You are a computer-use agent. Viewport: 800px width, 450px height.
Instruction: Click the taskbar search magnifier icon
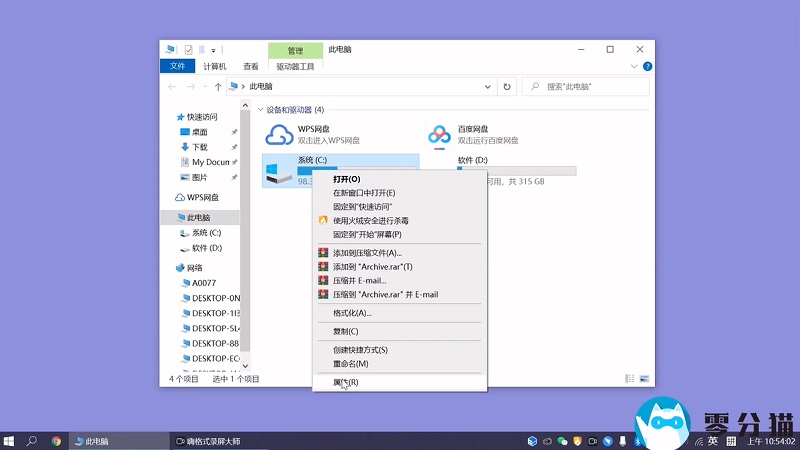coord(32,440)
